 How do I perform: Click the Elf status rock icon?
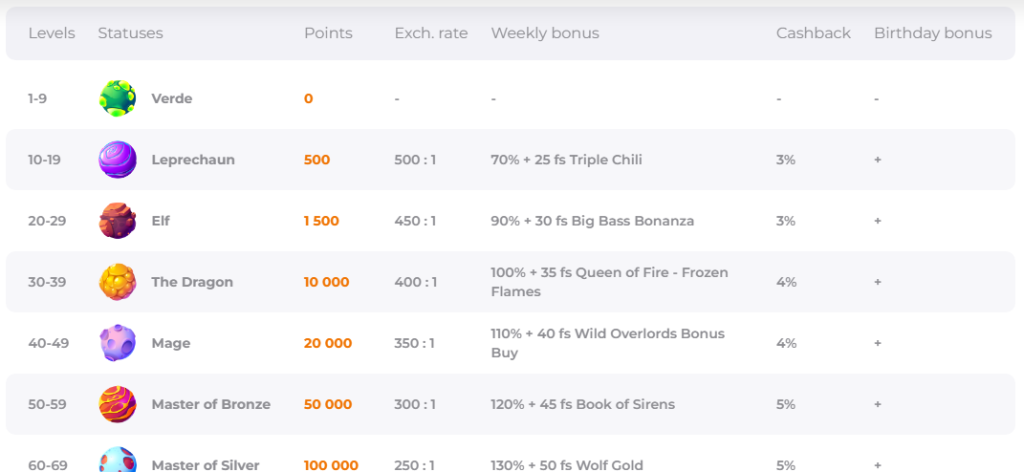click(x=118, y=221)
